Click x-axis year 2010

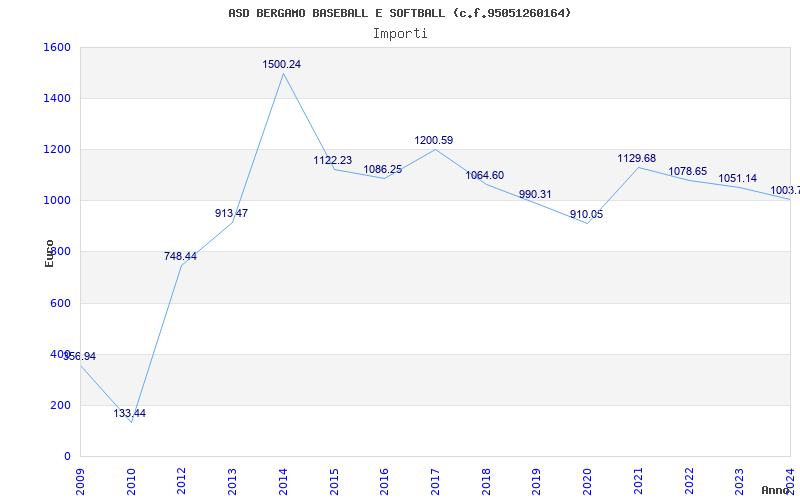coord(131,481)
